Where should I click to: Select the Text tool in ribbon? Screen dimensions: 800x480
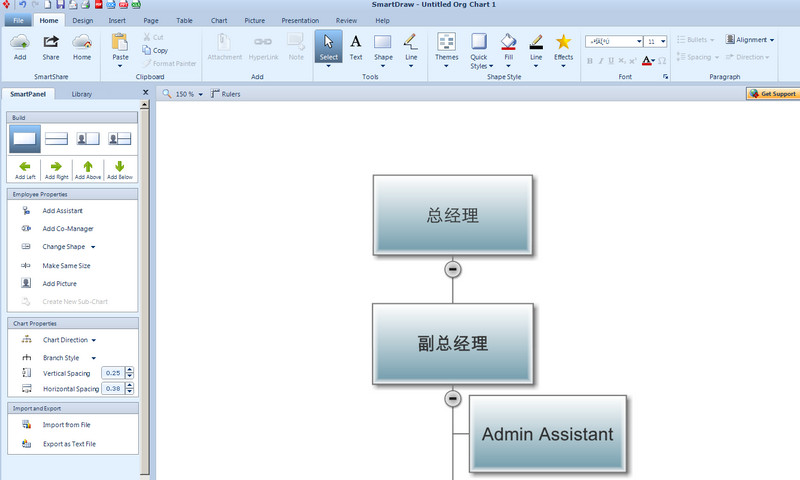point(356,42)
